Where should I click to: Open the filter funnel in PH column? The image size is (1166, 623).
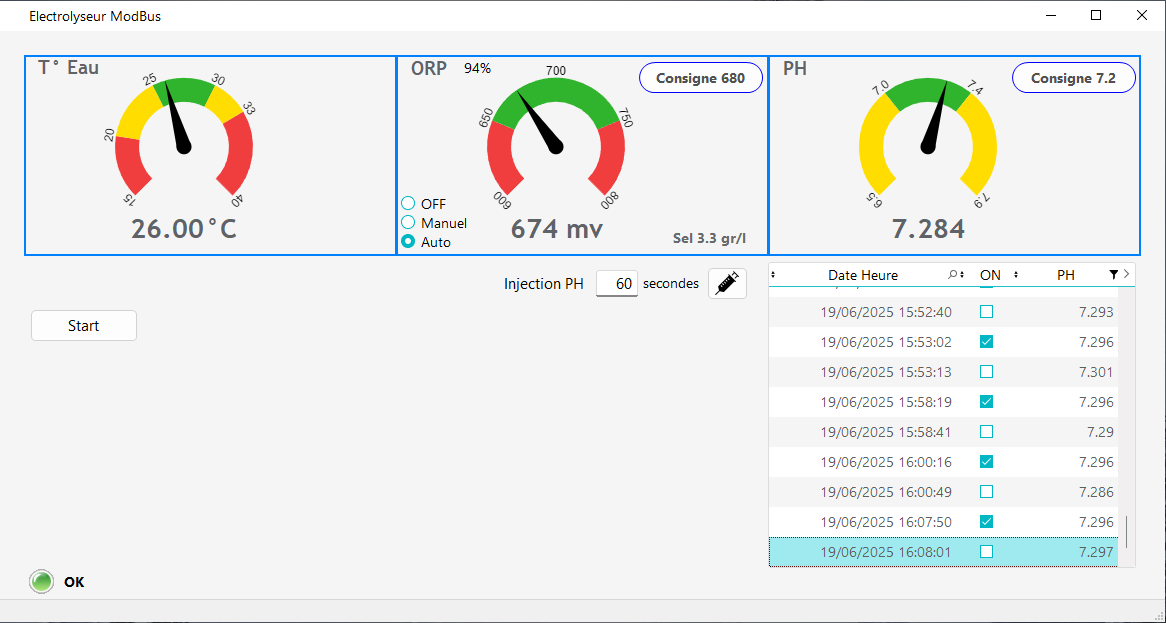(1113, 275)
